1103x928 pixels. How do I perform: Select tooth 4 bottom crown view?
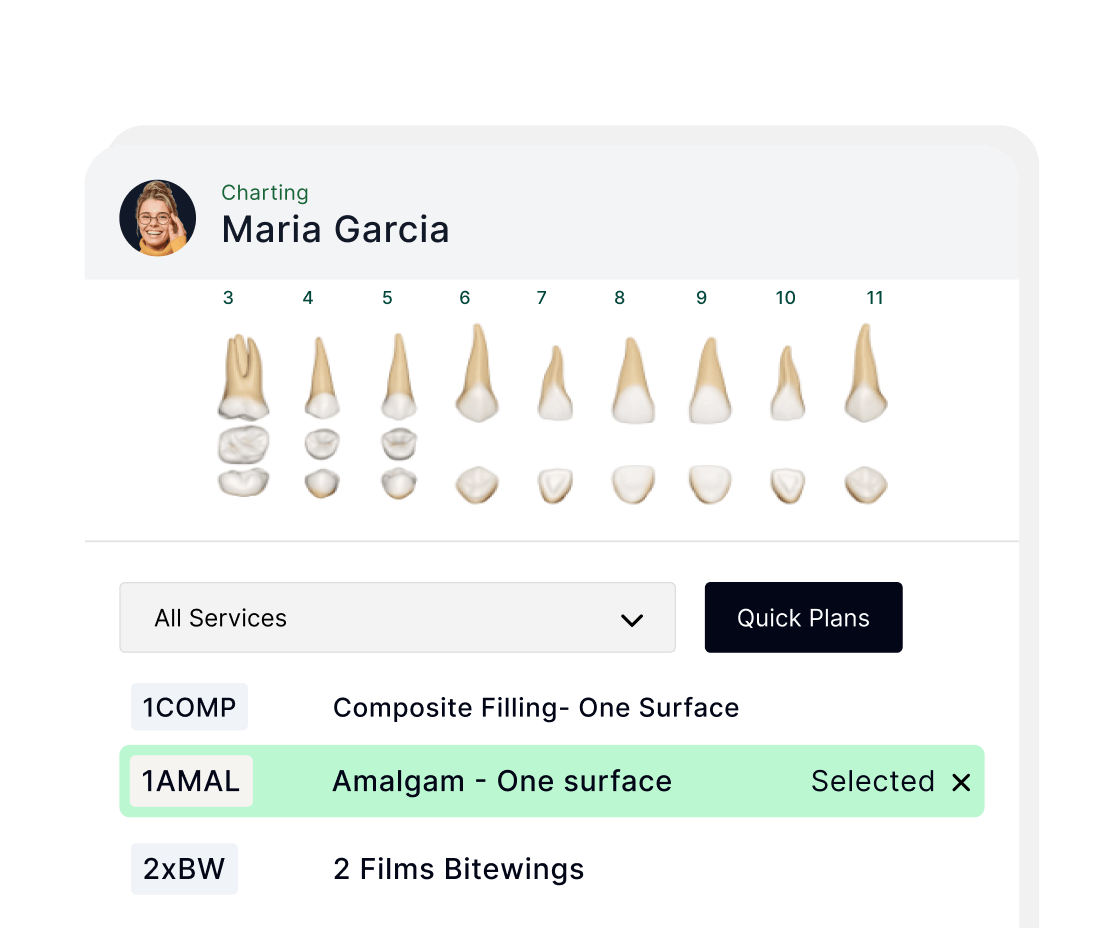pos(322,483)
